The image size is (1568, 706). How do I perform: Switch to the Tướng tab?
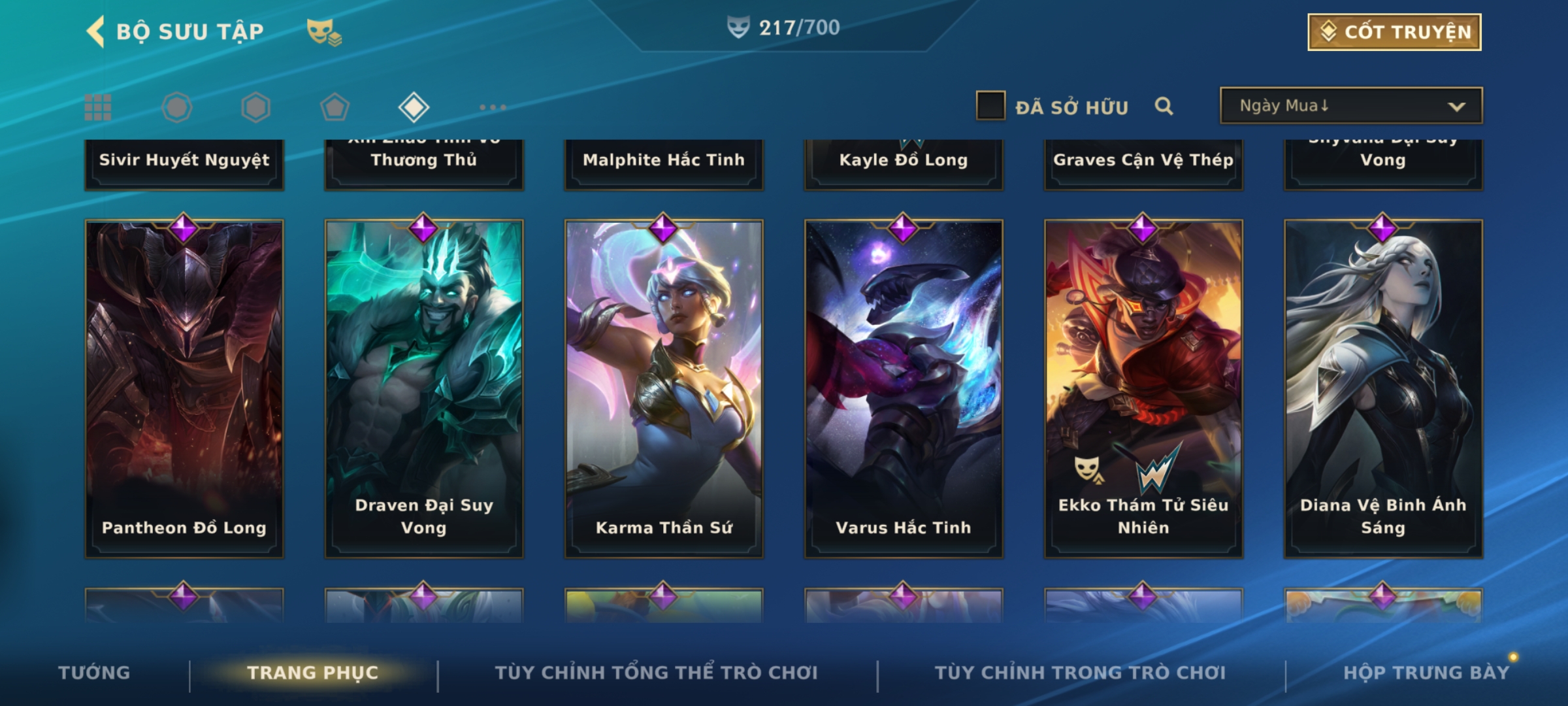[94, 673]
